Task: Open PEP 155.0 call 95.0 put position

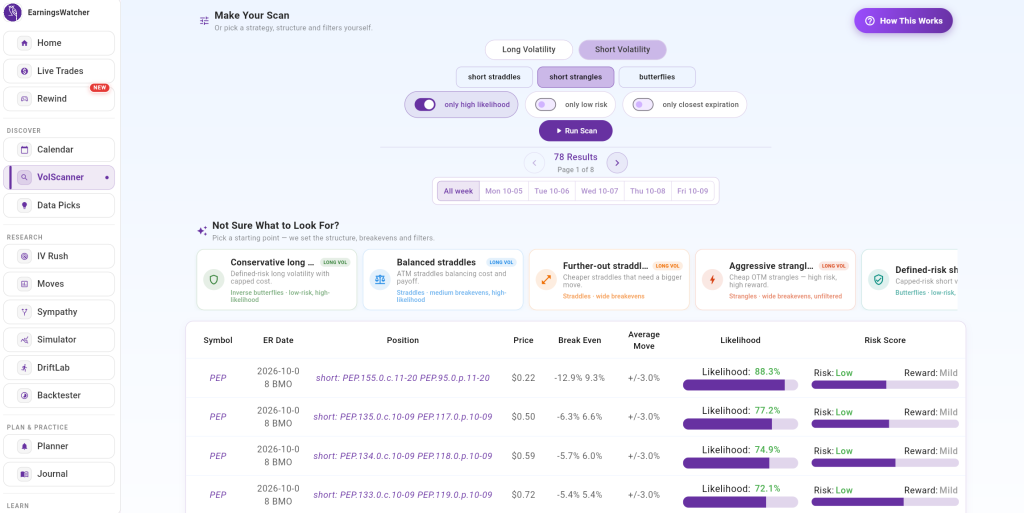Action: 403,378
